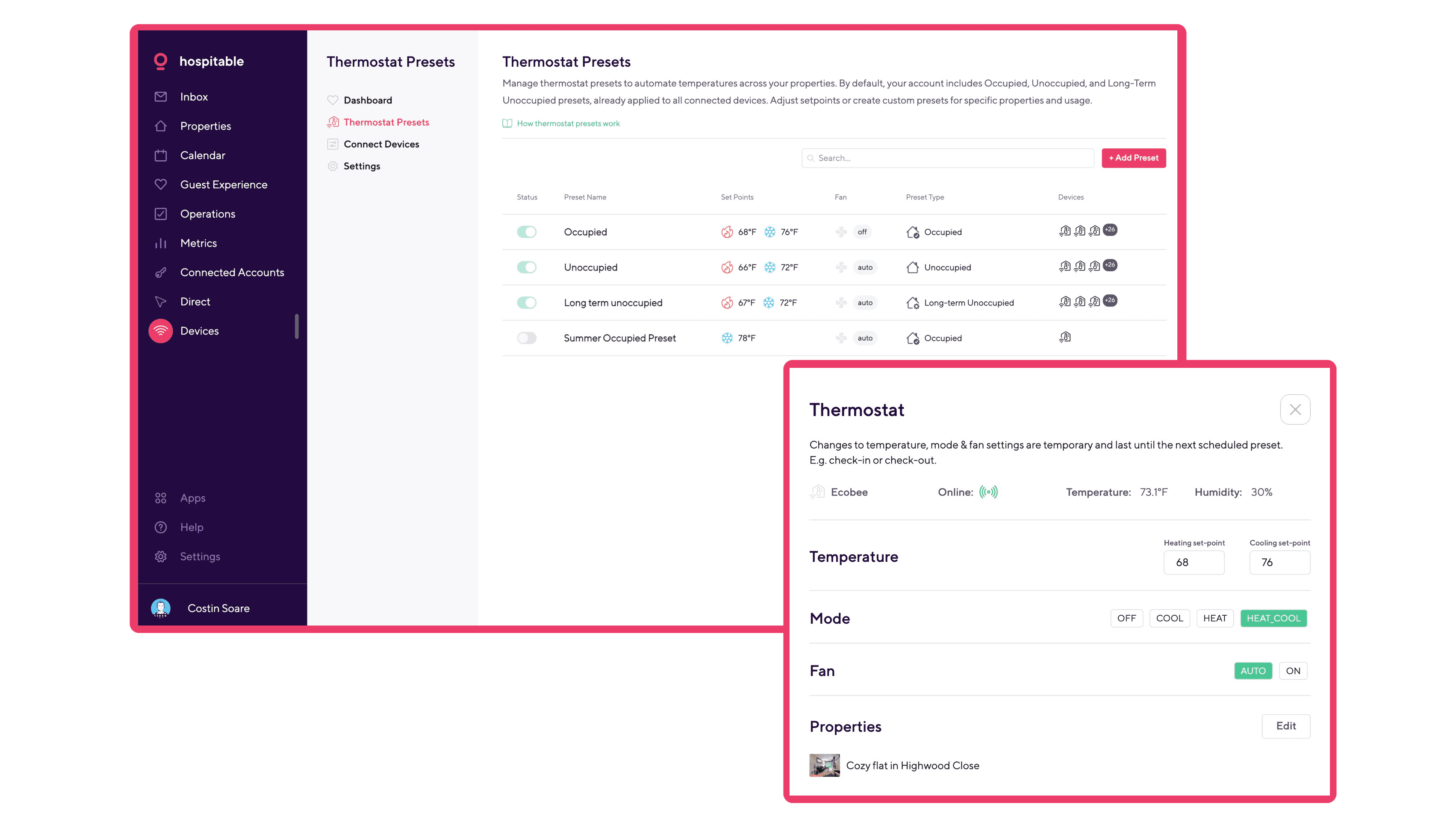
Task: Click the Ecobee thermostat icon
Action: (x=817, y=492)
